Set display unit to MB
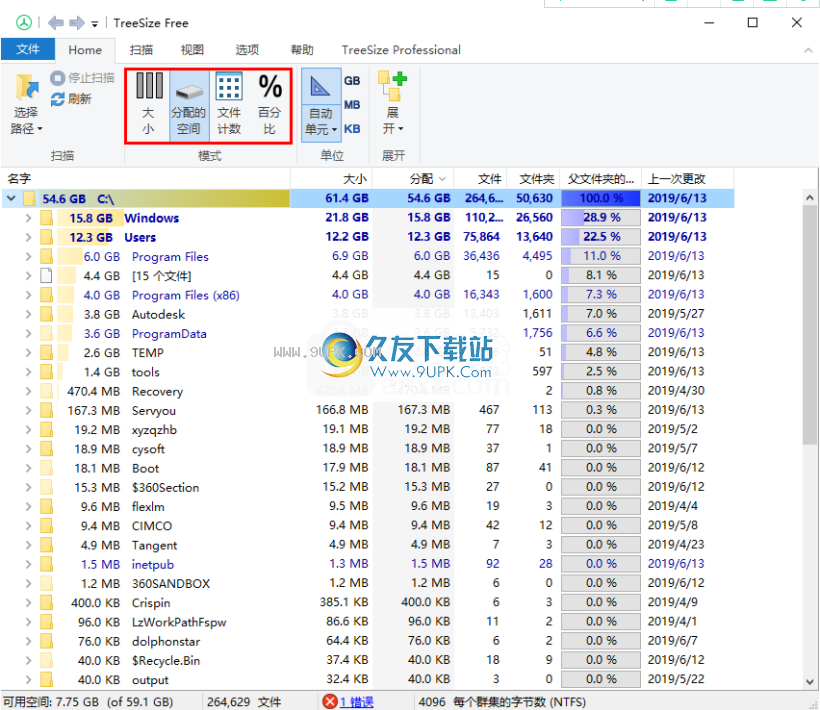 click(352, 105)
